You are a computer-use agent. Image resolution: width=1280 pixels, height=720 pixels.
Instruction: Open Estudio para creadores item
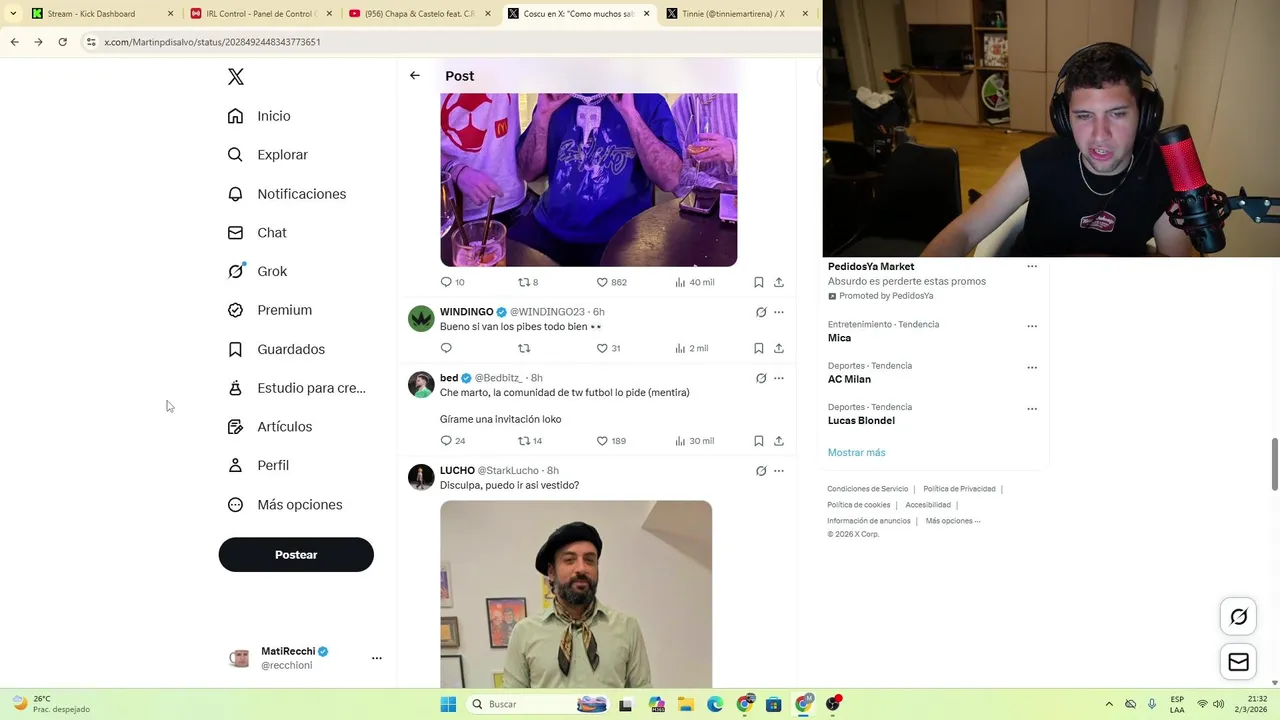[296, 388]
